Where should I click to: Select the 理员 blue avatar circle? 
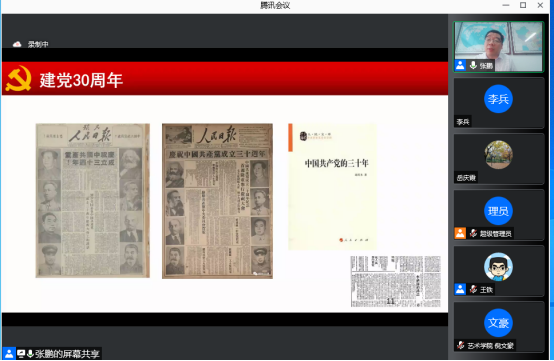(498, 211)
